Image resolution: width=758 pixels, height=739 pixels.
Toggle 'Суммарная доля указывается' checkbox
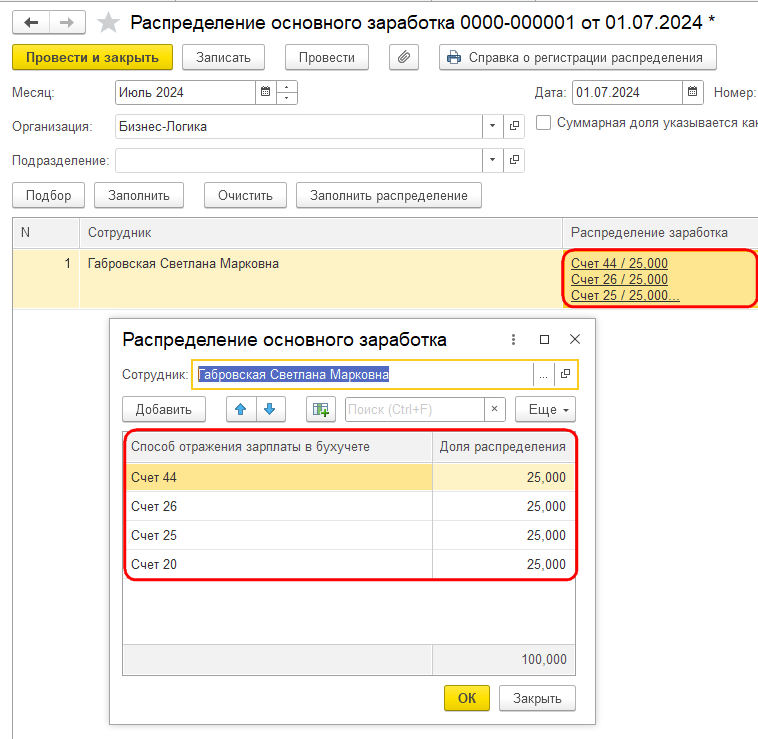click(x=543, y=123)
